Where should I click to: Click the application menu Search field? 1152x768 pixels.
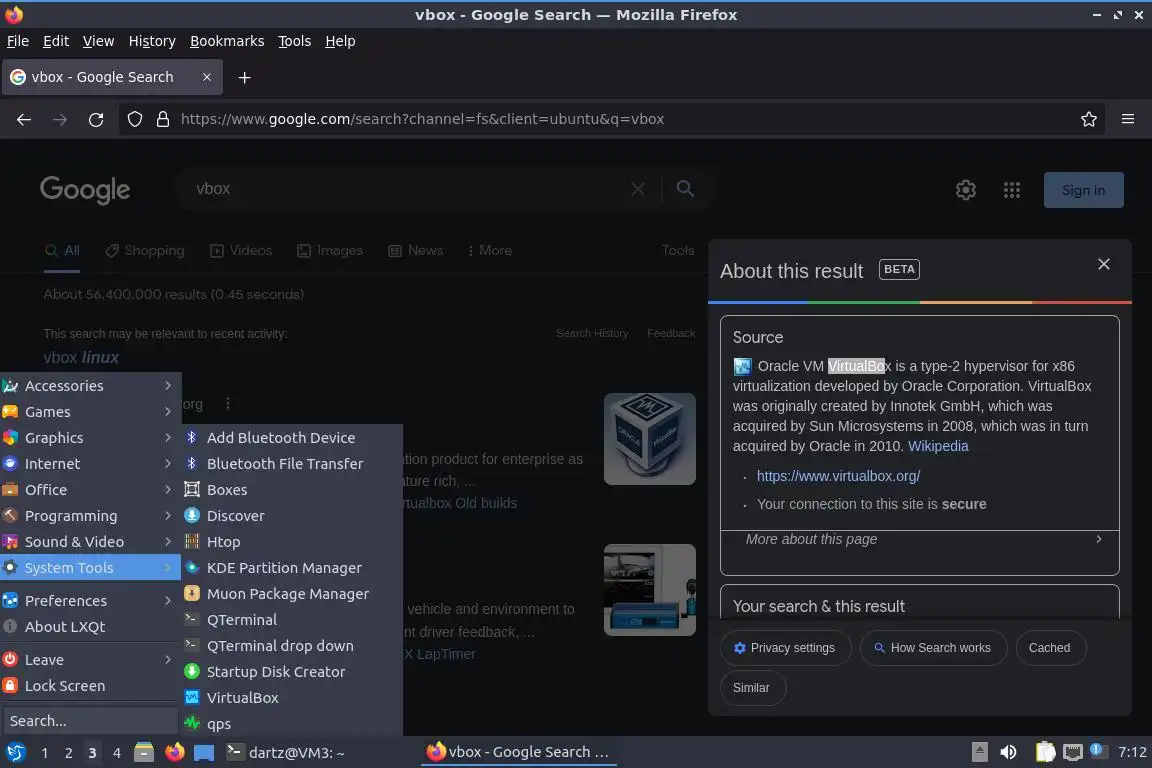90,721
